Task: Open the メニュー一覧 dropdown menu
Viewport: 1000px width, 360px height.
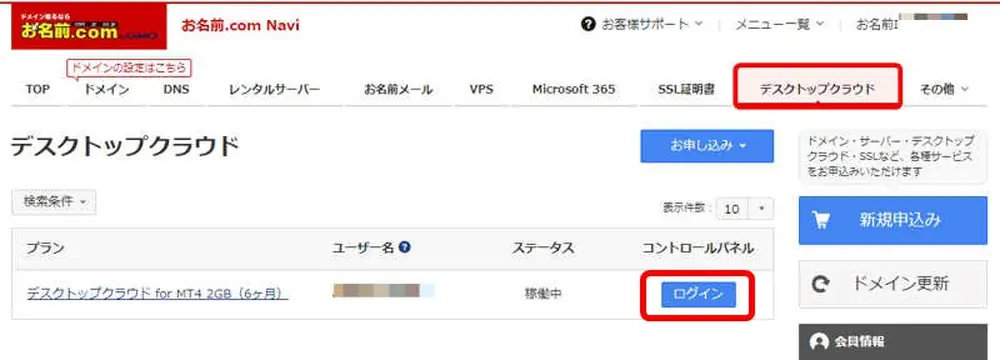Action: (779, 24)
